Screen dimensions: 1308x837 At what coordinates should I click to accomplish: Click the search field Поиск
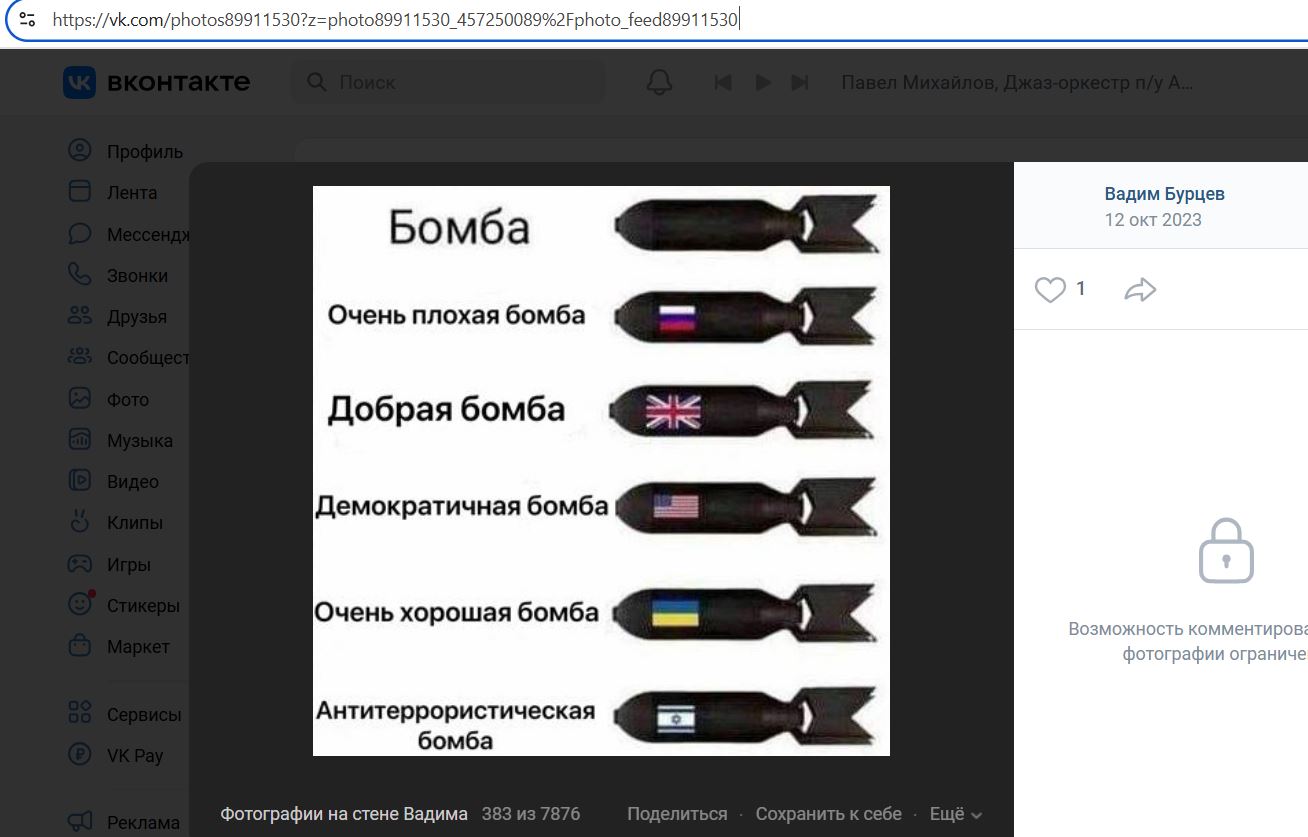[448, 82]
